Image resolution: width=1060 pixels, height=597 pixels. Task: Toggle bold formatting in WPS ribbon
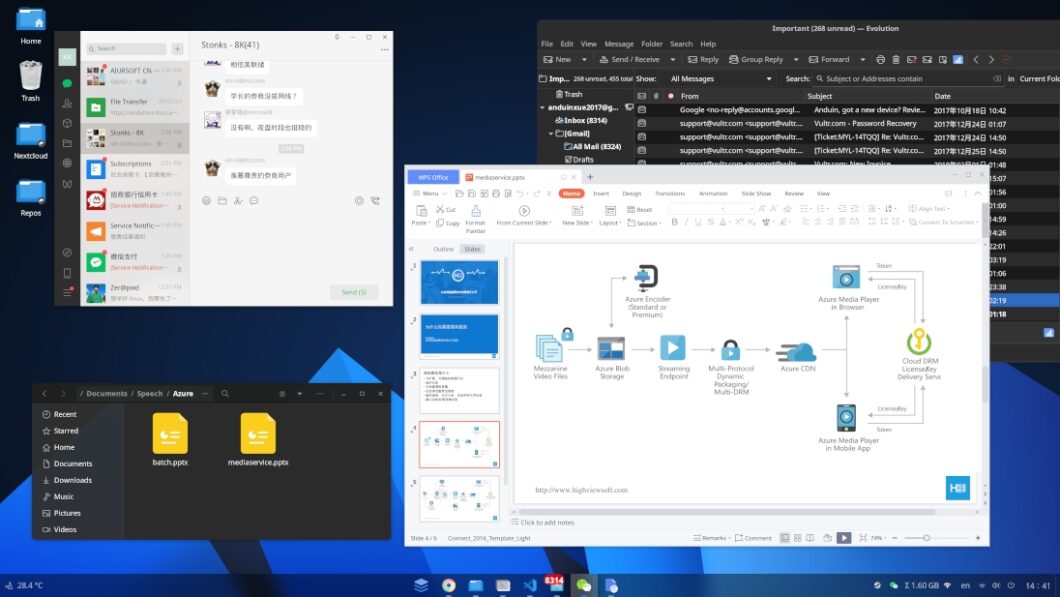[674, 222]
